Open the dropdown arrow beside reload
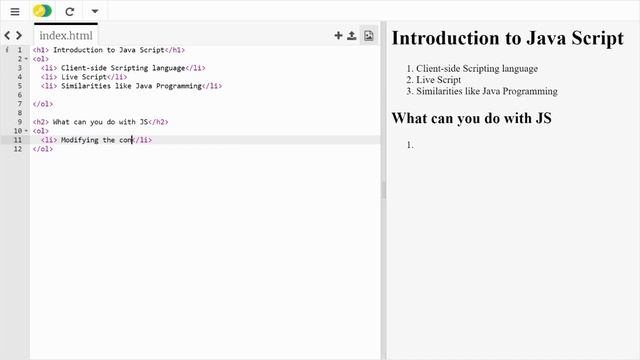 click(x=95, y=11)
